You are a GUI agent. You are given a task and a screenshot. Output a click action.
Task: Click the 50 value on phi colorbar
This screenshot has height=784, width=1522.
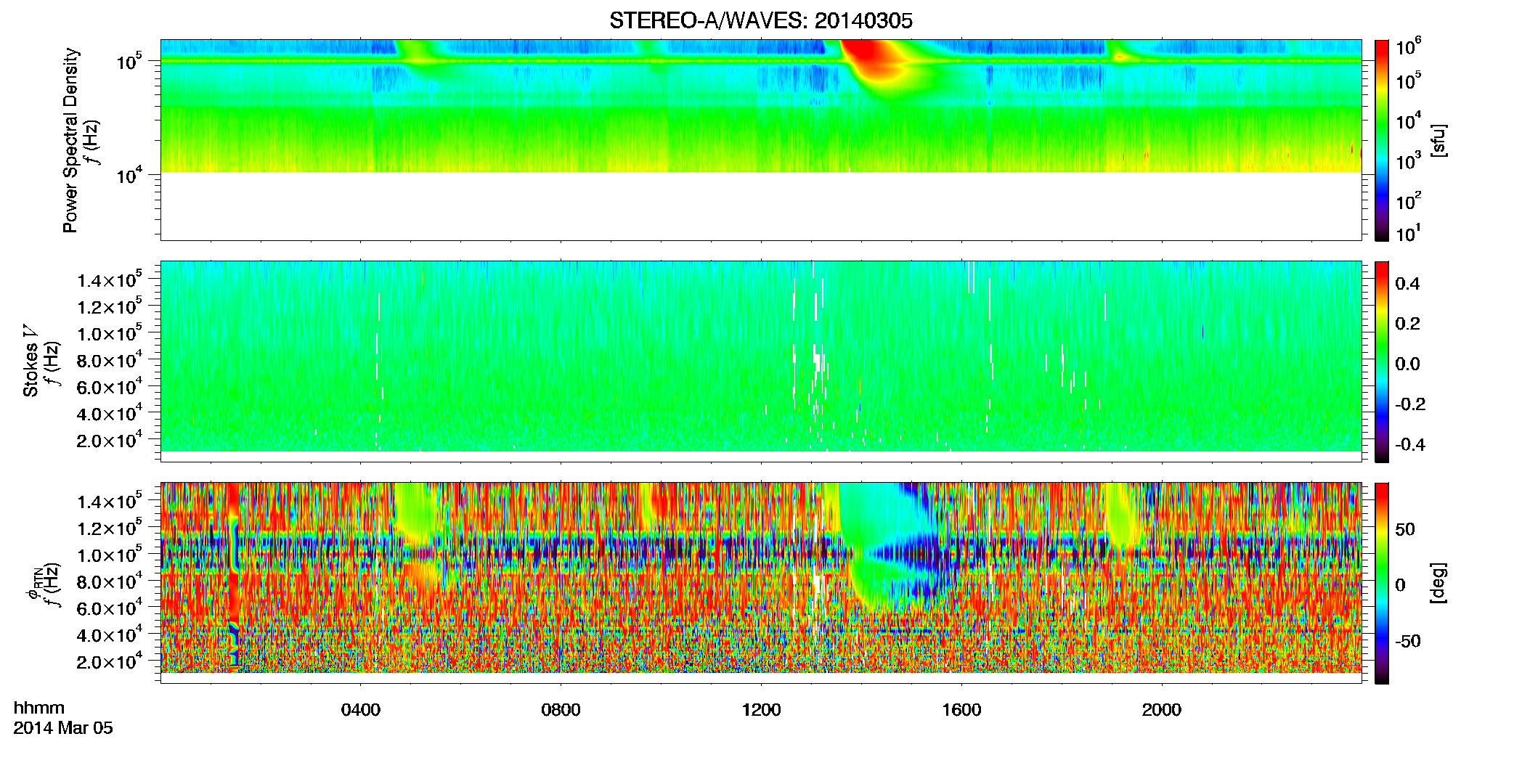tap(1405, 529)
